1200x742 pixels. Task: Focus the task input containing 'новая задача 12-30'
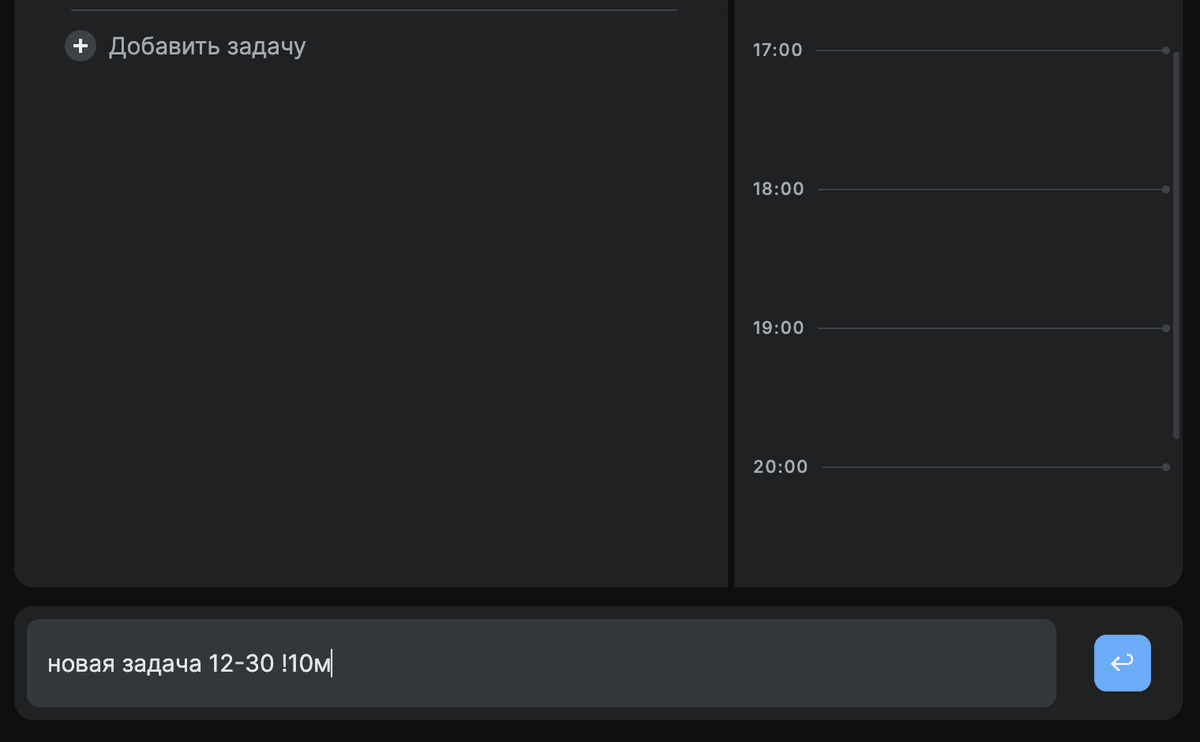pyautogui.click(x=540, y=663)
